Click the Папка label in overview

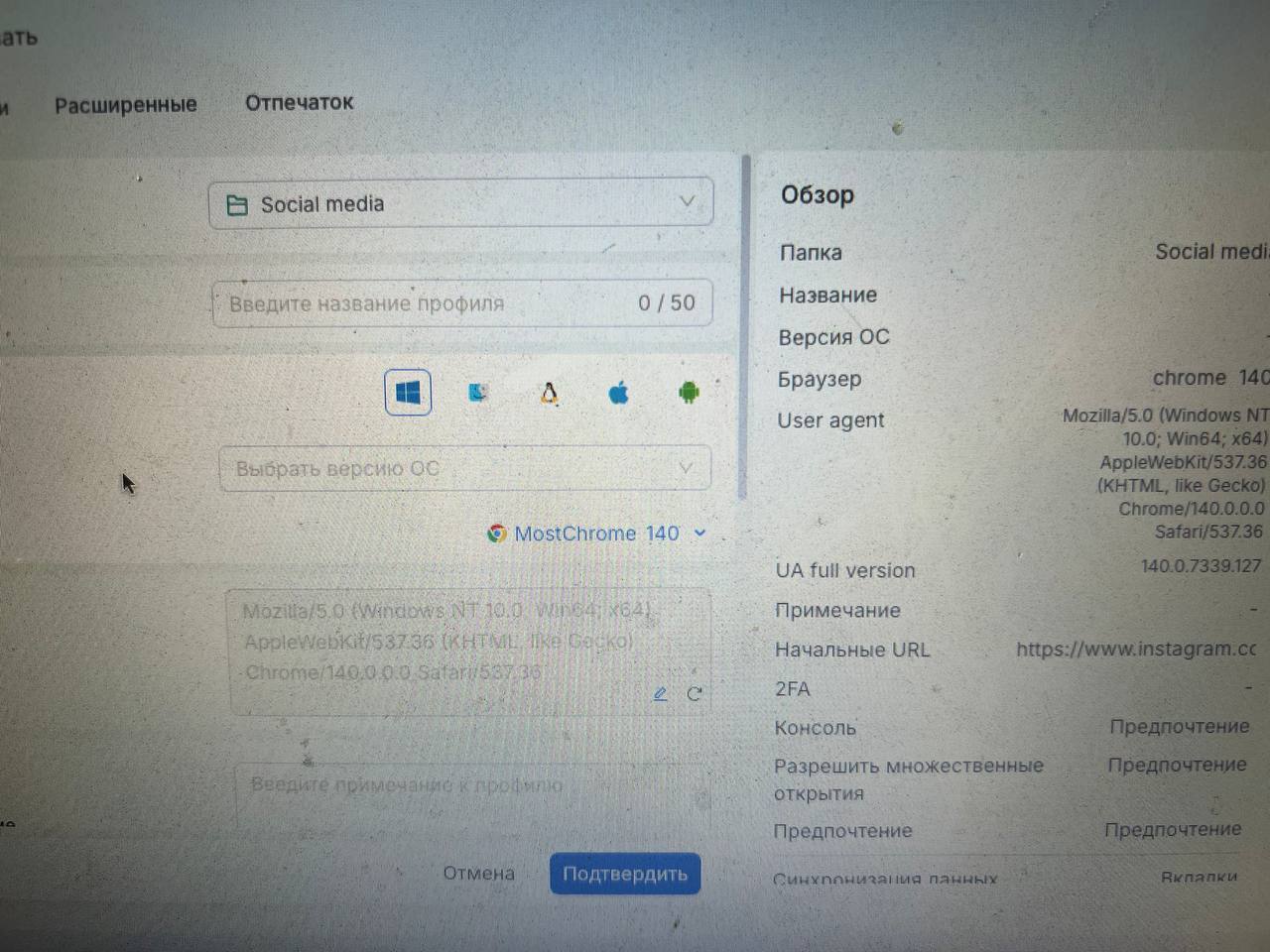point(811,253)
